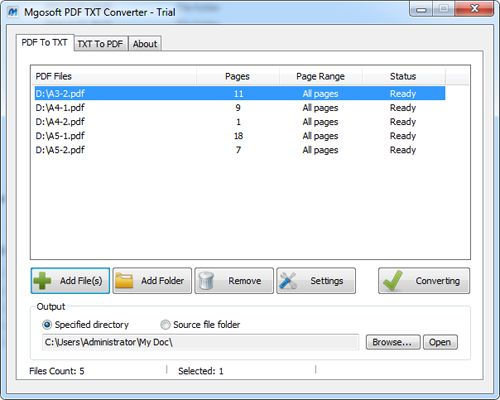Select the PDF To TXT tab

pyautogui.click(x=45, y=43)
